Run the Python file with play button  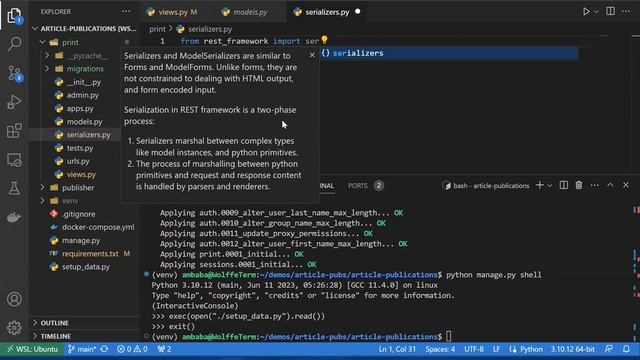tap(586, 11)
